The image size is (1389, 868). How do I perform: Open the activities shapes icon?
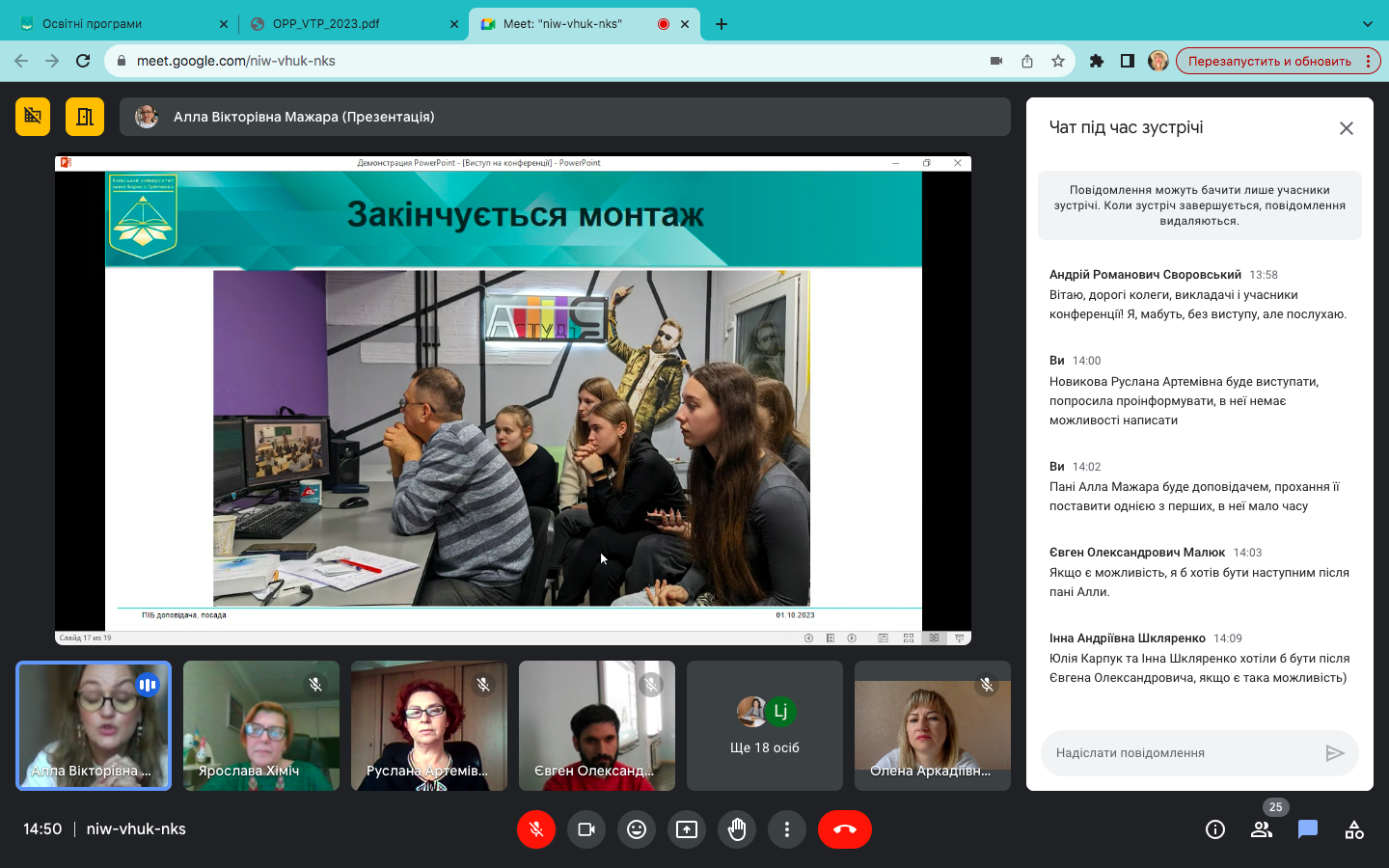point(1354,829)
